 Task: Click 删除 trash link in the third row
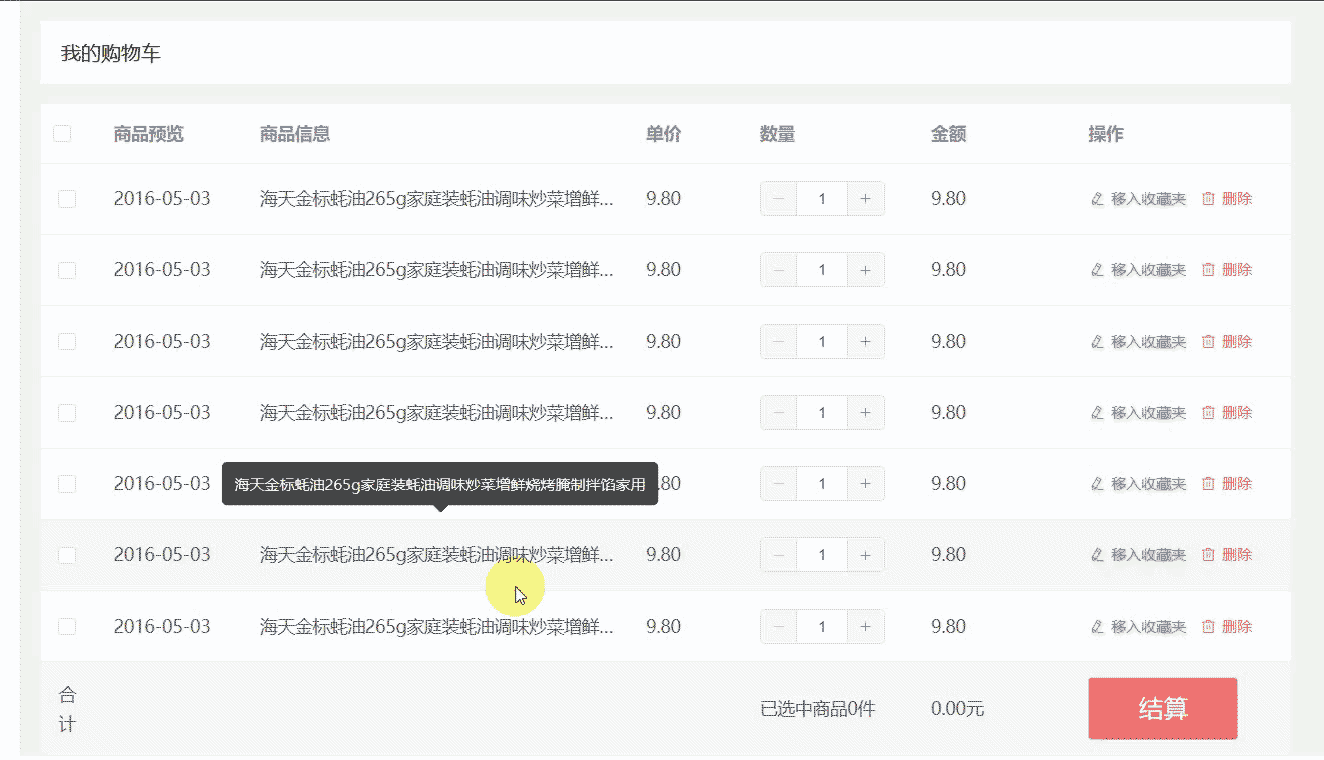click(x=1227, y=341)
